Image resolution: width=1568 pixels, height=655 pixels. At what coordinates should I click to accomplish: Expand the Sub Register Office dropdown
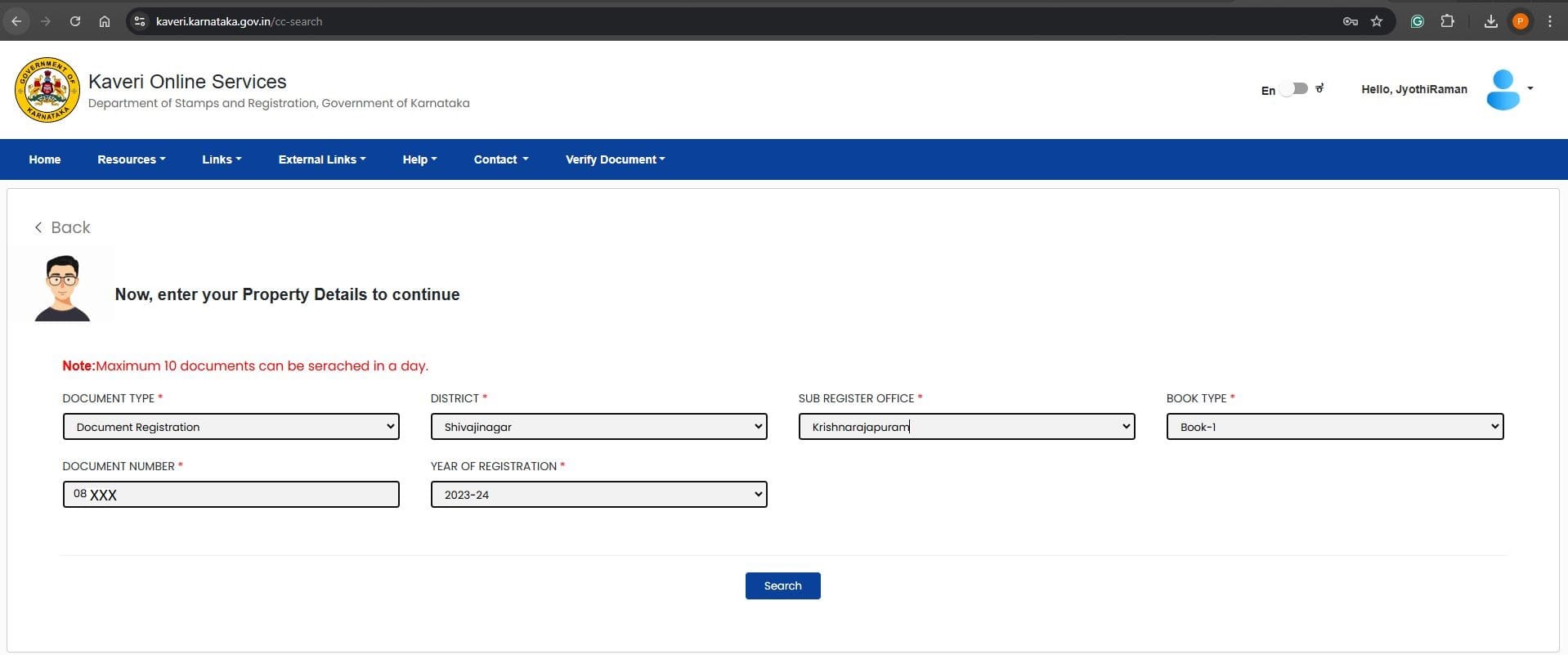pyautogui.click(x=966, y=427)
